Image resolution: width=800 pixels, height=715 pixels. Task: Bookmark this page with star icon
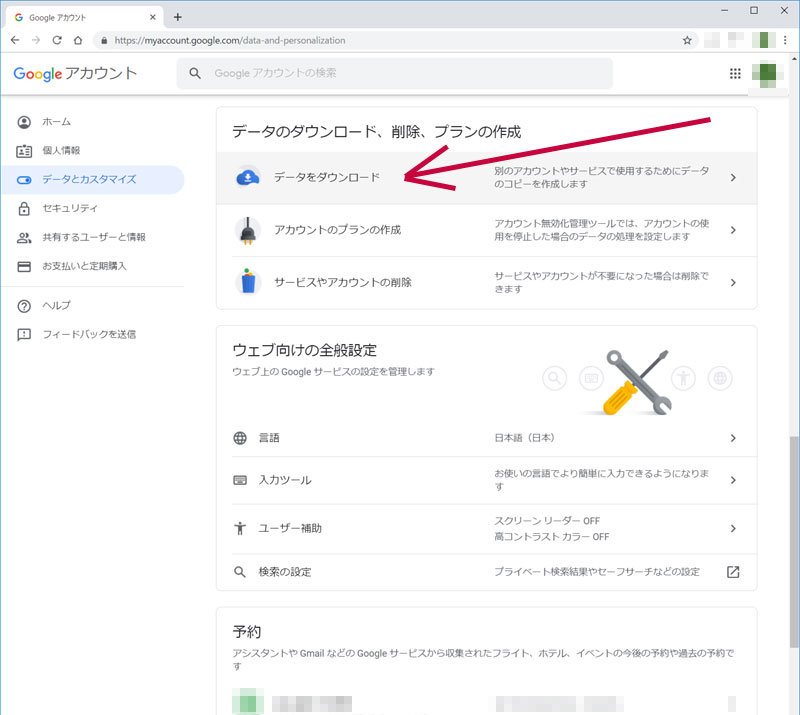(687, 40)
